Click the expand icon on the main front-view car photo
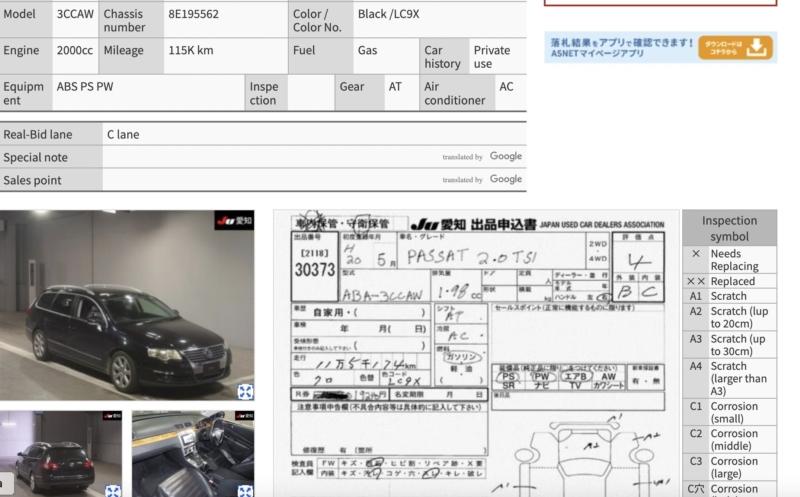Screen dimensions: 800x497 click(245, 392)
